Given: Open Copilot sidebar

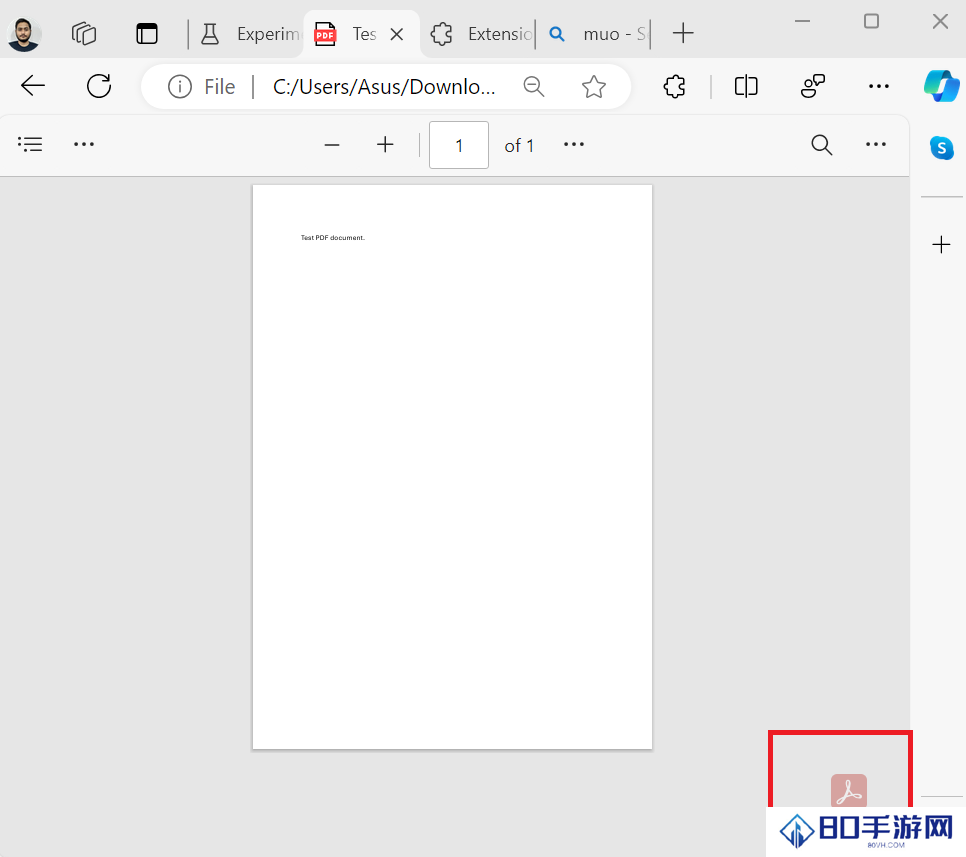Looking at the screenshot, I should coord(941,86).
